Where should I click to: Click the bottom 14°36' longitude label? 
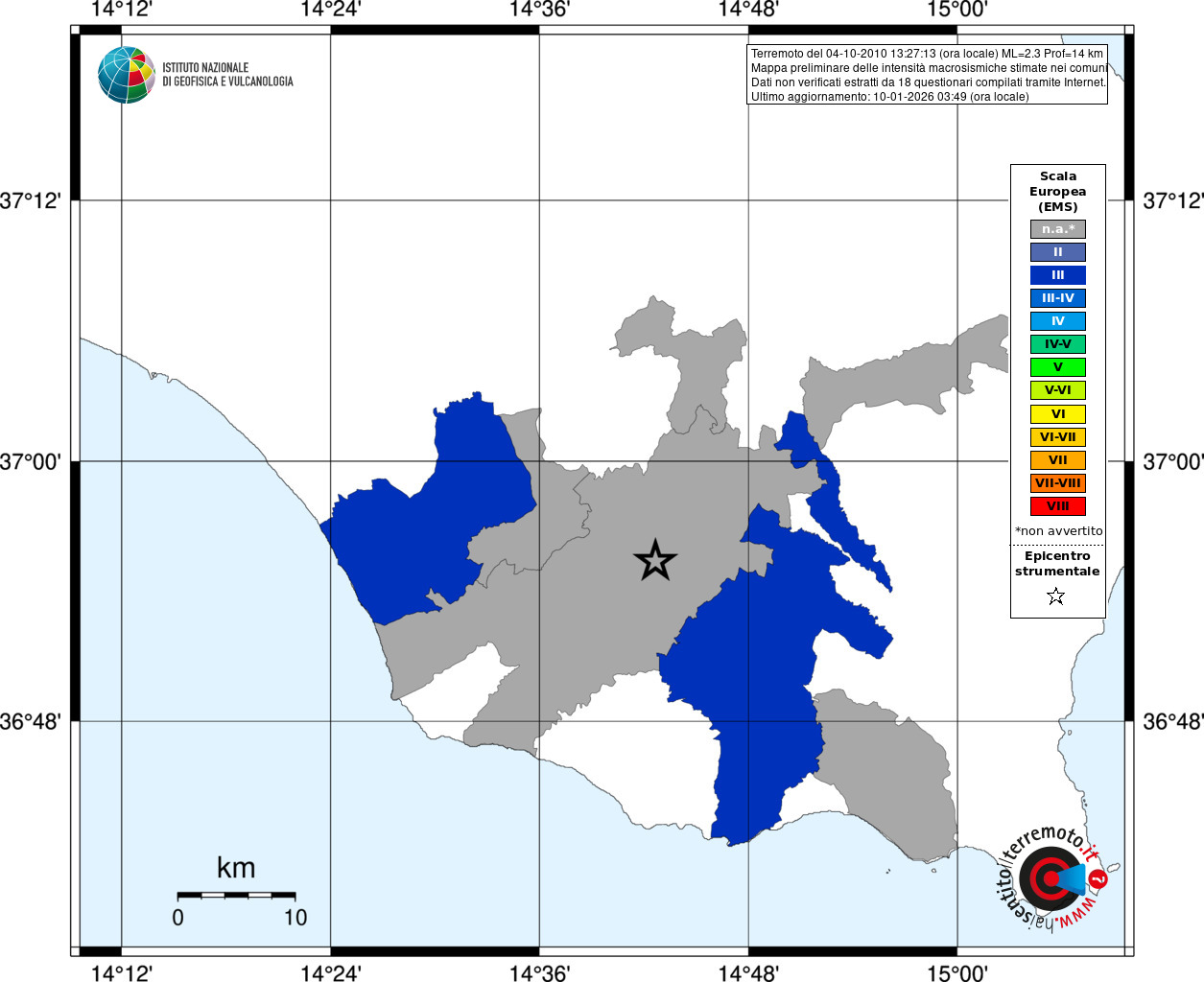click(x=539, y=972)
